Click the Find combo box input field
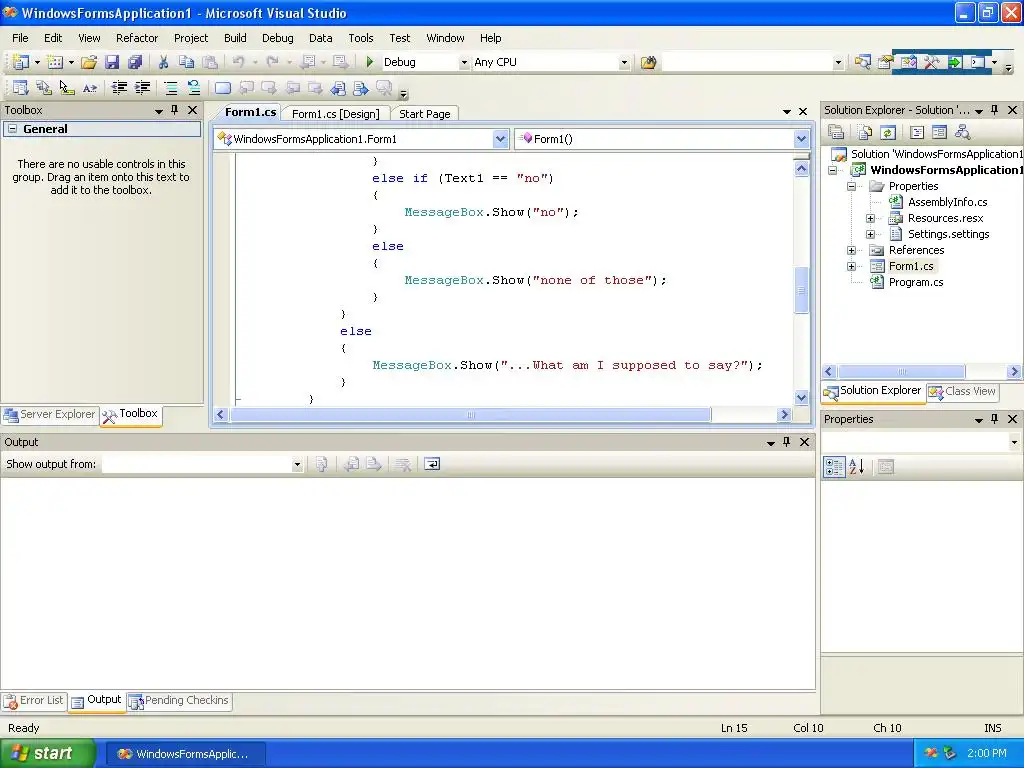This screenshot has height=768, width=1024. pos(748,63)
